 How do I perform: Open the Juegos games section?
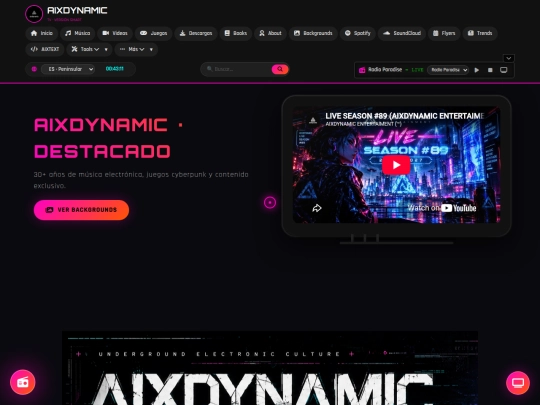[x=154, y=33]
